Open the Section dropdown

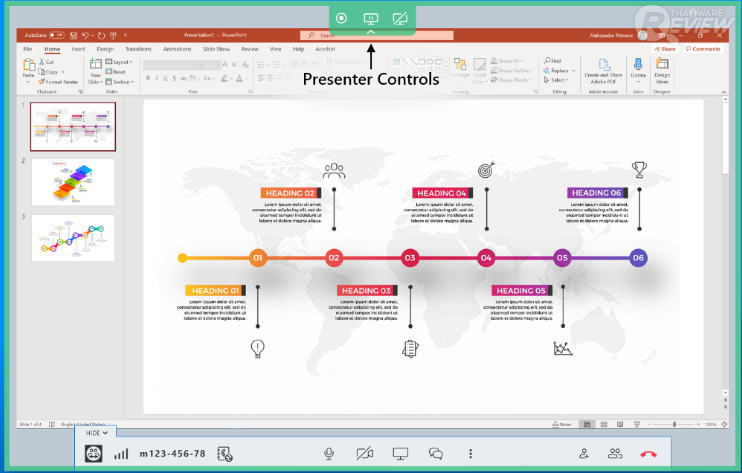[120, 82]
